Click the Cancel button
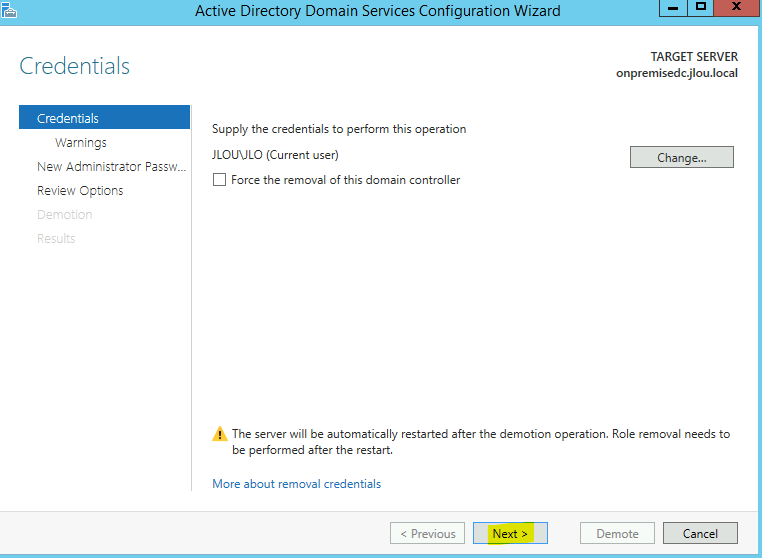The width and height of the screenshot is (762, 558). pos(700,533)
